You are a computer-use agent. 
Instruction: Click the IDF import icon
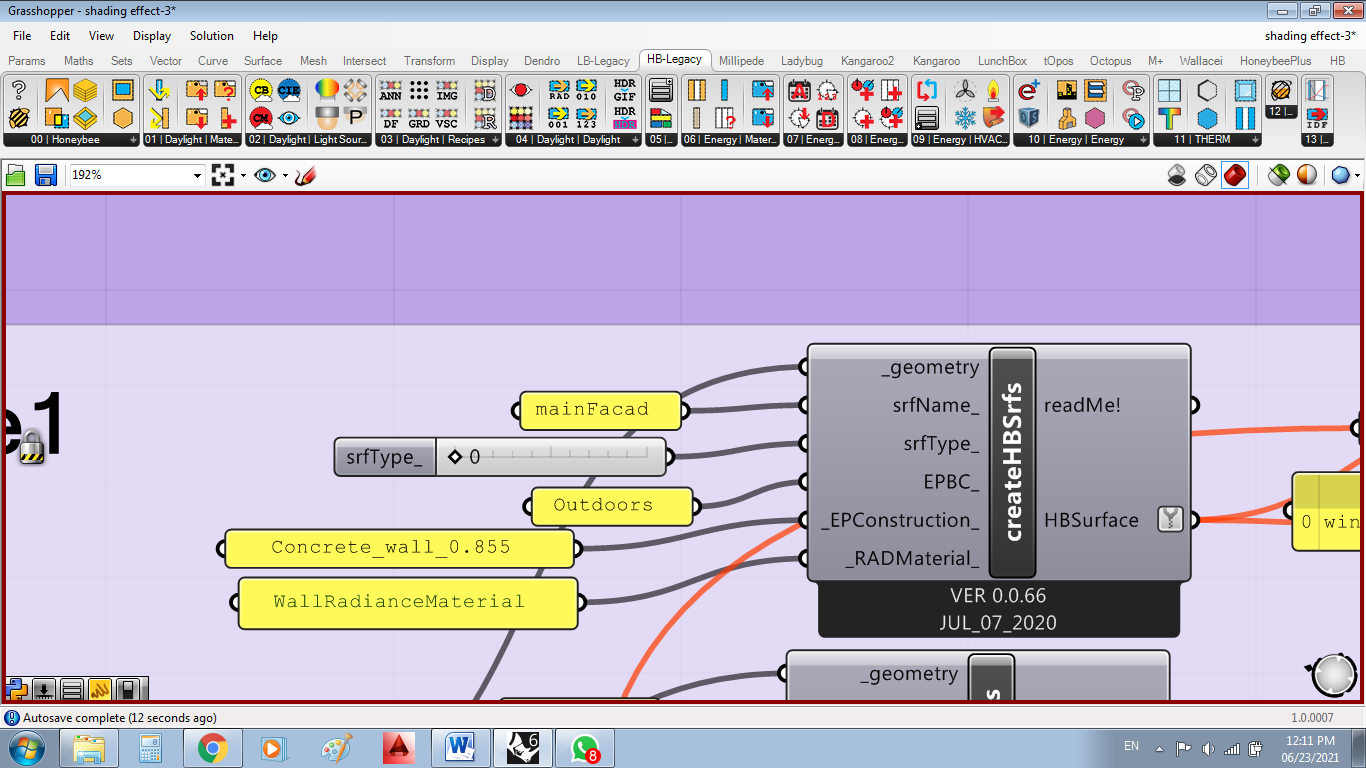pyautogui.click(x=1317, y=117)
